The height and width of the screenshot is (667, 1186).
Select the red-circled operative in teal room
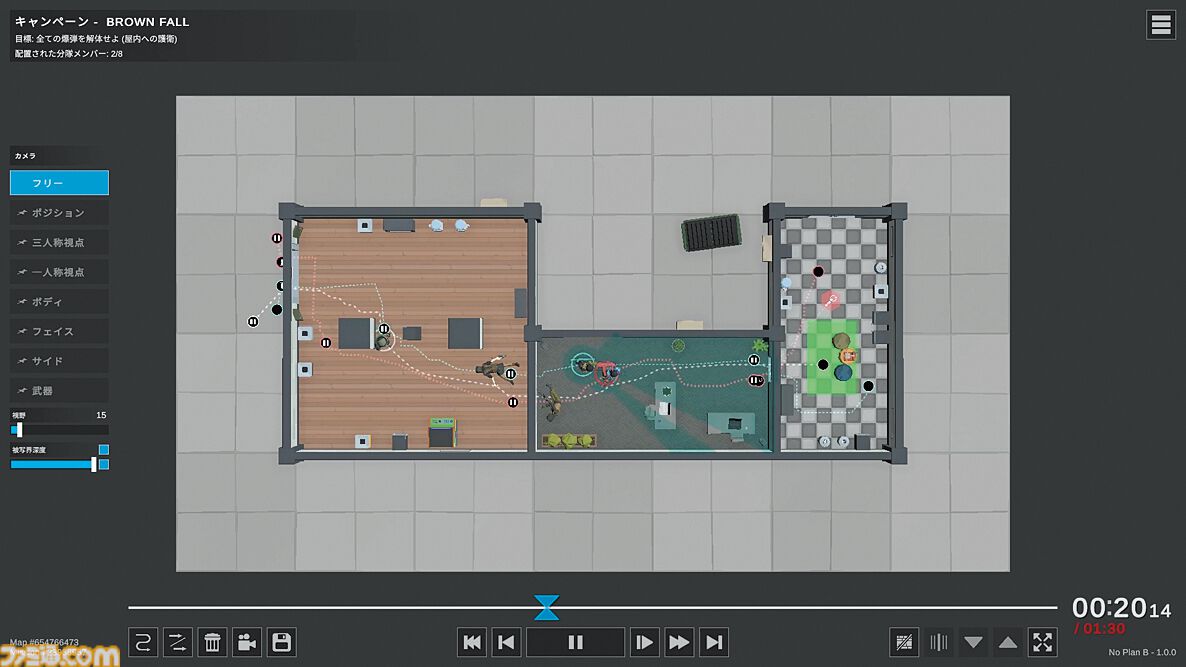(606, 372)
